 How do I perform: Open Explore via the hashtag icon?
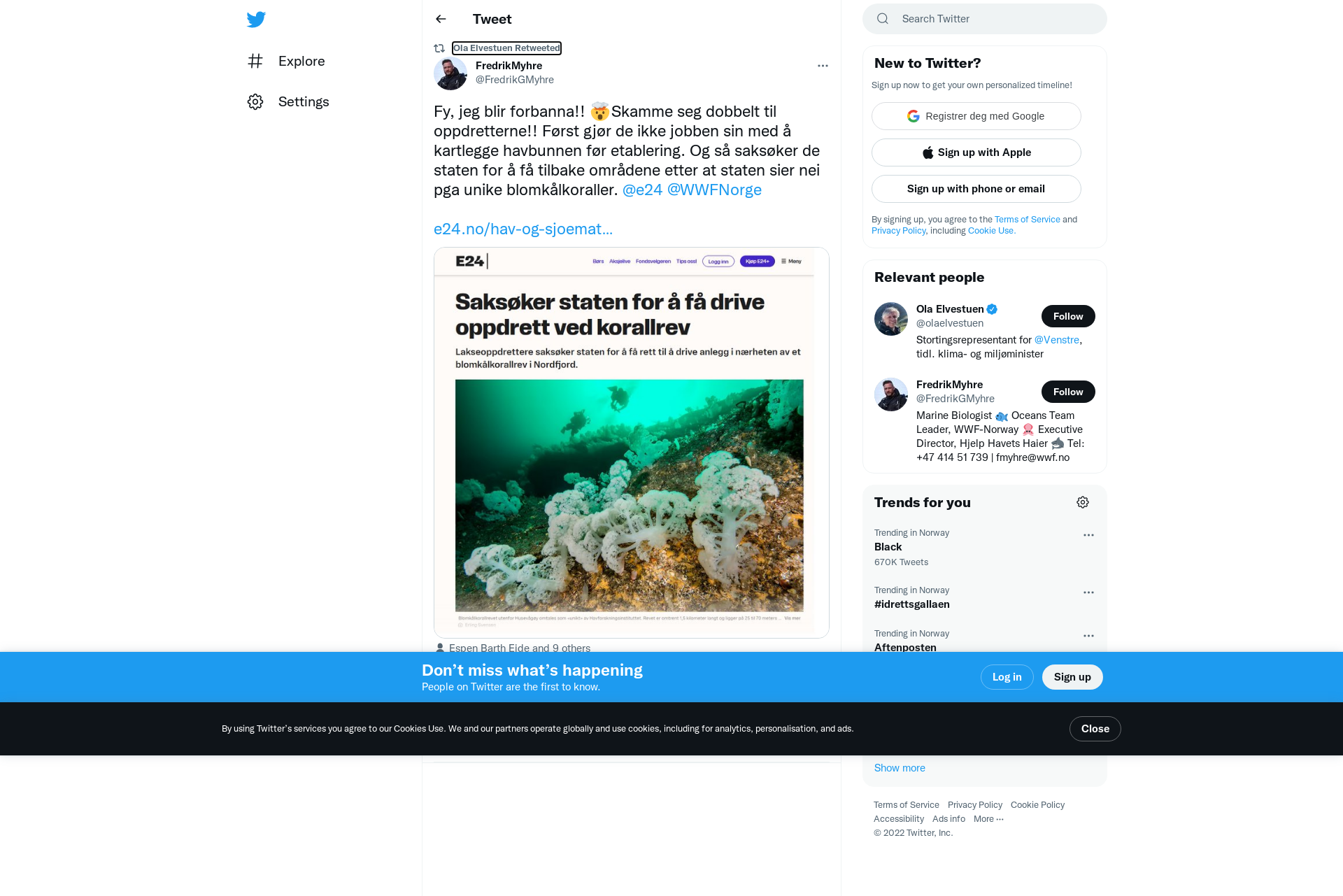[255, 61]
